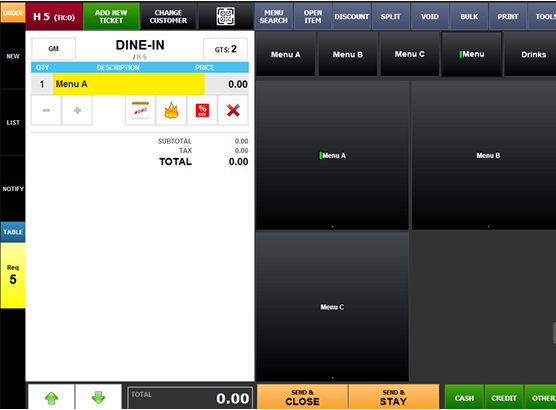Click Send & Close button
Screen dimensions: 556x410
pos(302,397)
